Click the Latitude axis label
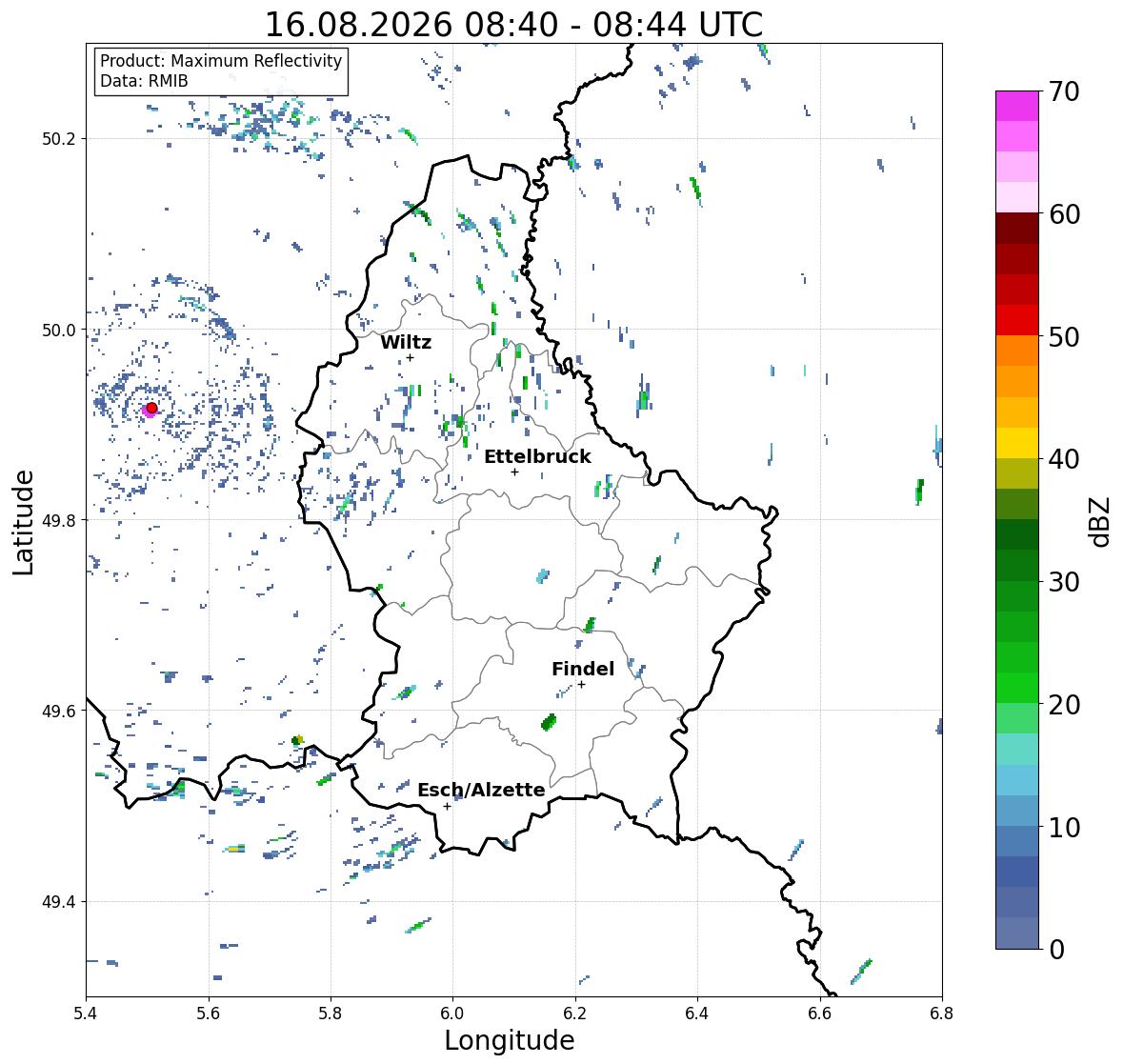1123x1064 pixels. pos(23,522)
